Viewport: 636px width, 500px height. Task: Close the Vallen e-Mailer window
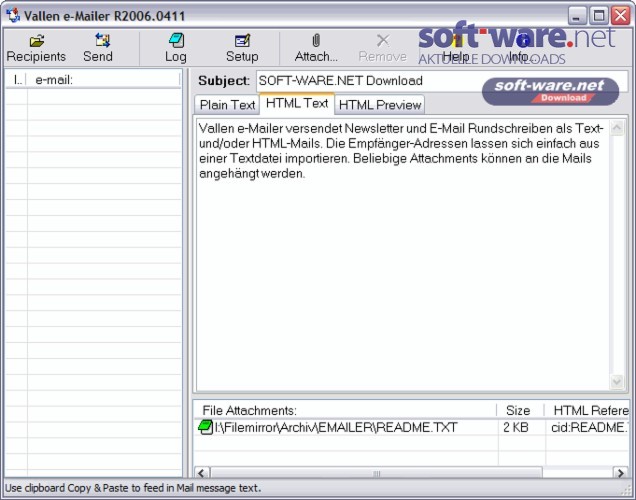coord(621,16)
